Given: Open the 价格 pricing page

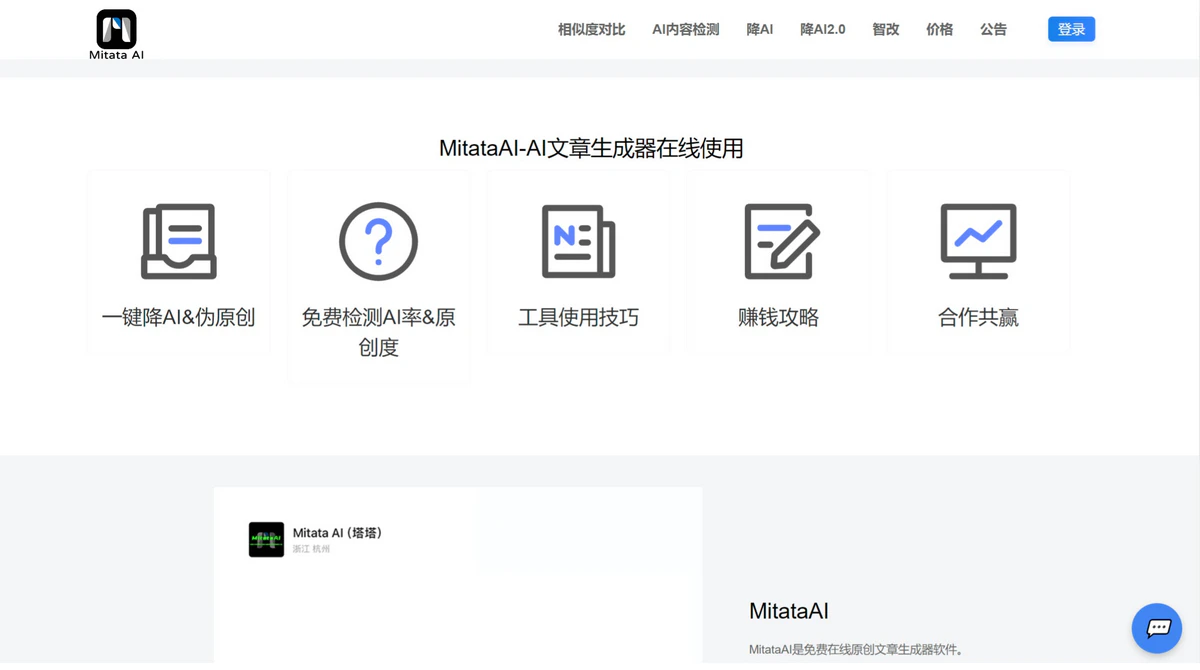Looking at the screenshot, I should pyautogui.click(x=939, y=30).
